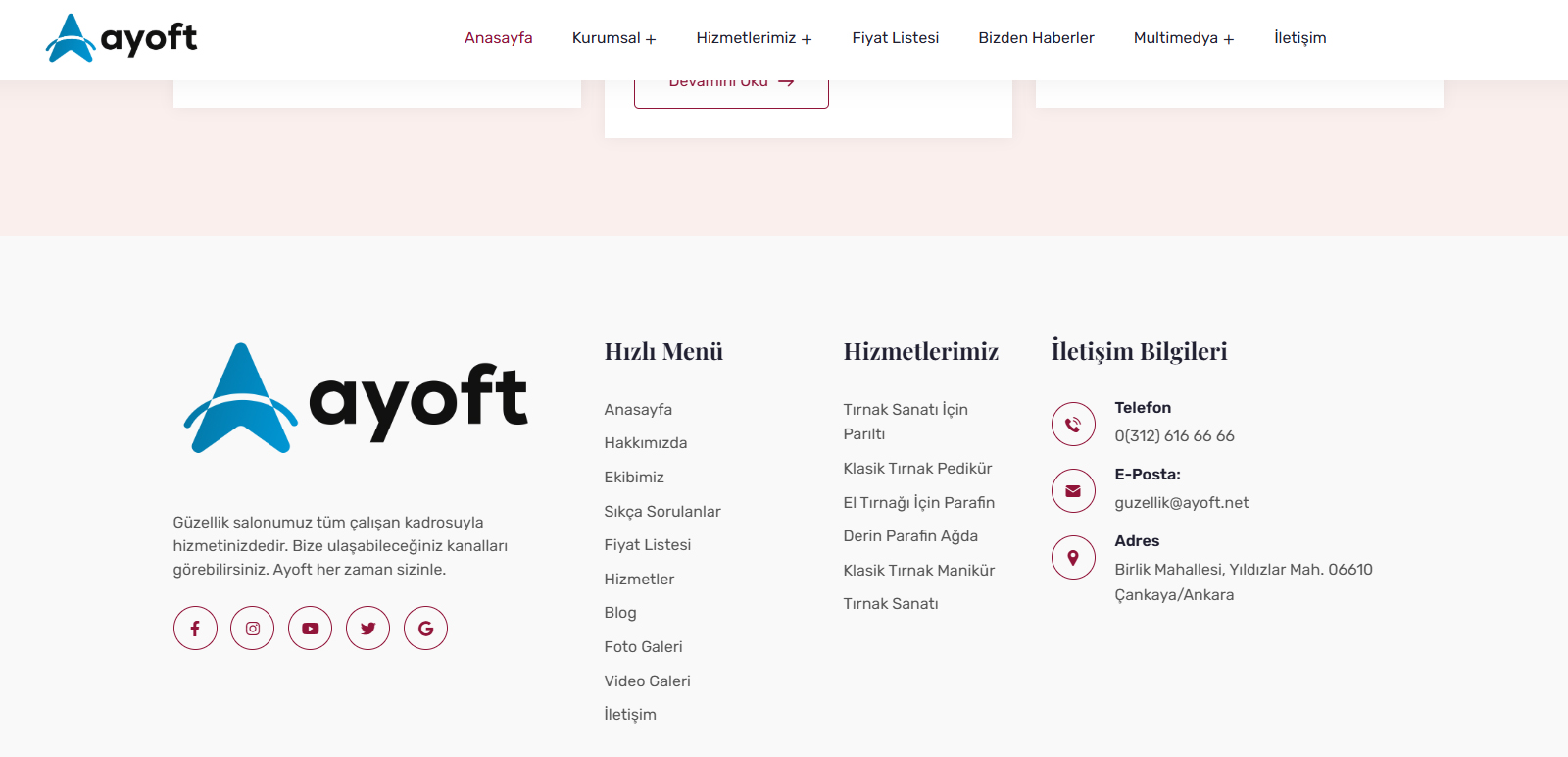
Task: Open the Foto Galeri footer link
Action: point(643,647)
